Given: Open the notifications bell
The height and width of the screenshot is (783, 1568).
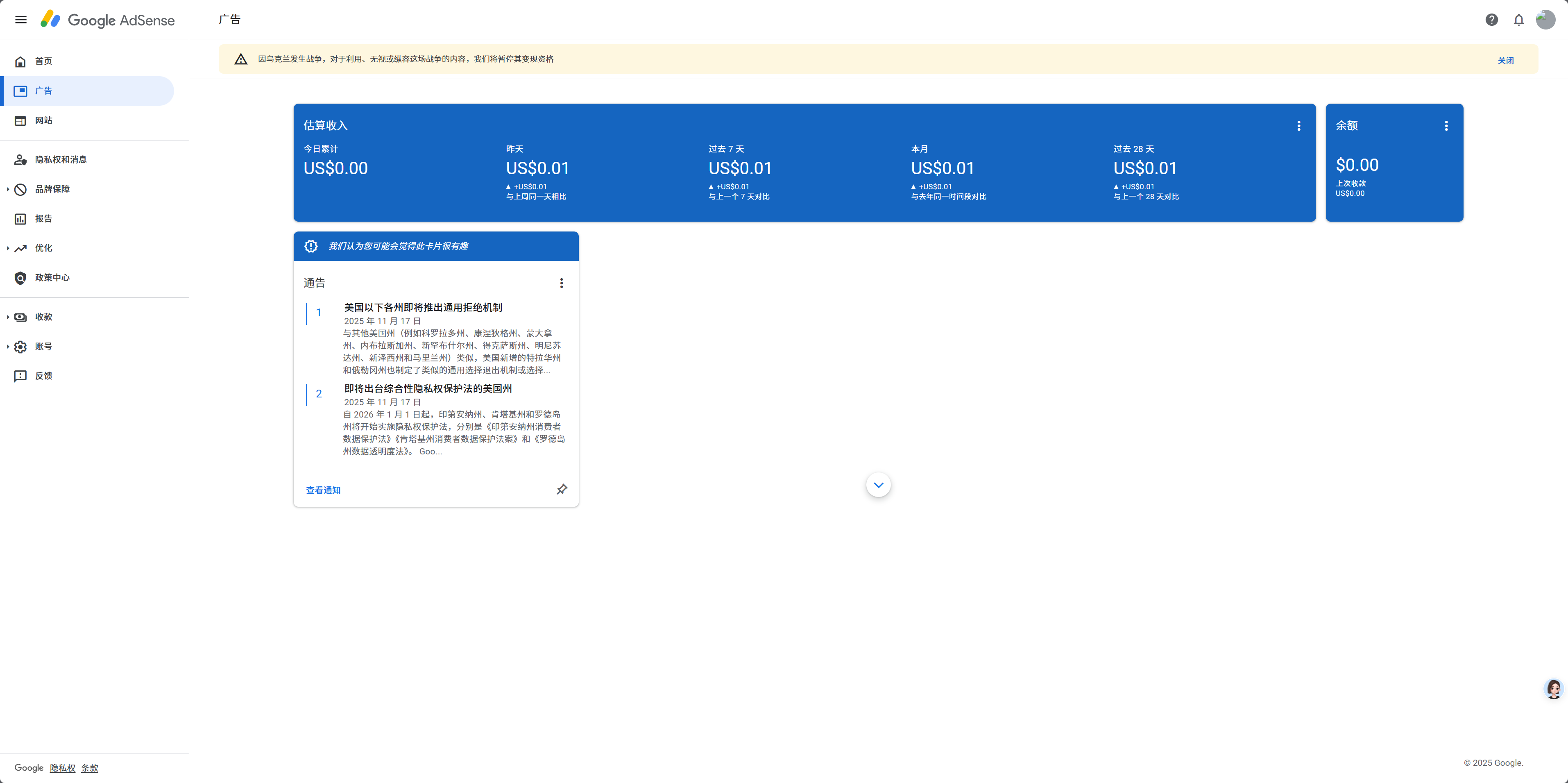Looking at the screenshot, I should [x=1519, y=20].
